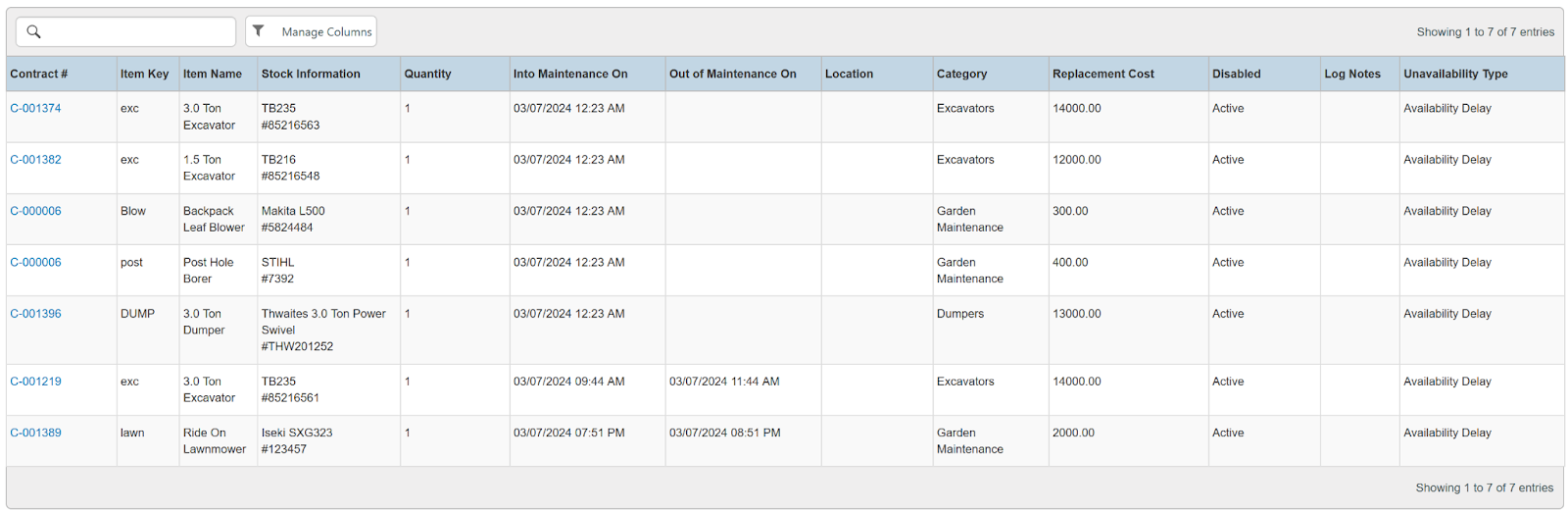The width and height of the screenshot is (1568, 511).
Task: Sort by Replacement Cost header
Action: click(1103, 74)
